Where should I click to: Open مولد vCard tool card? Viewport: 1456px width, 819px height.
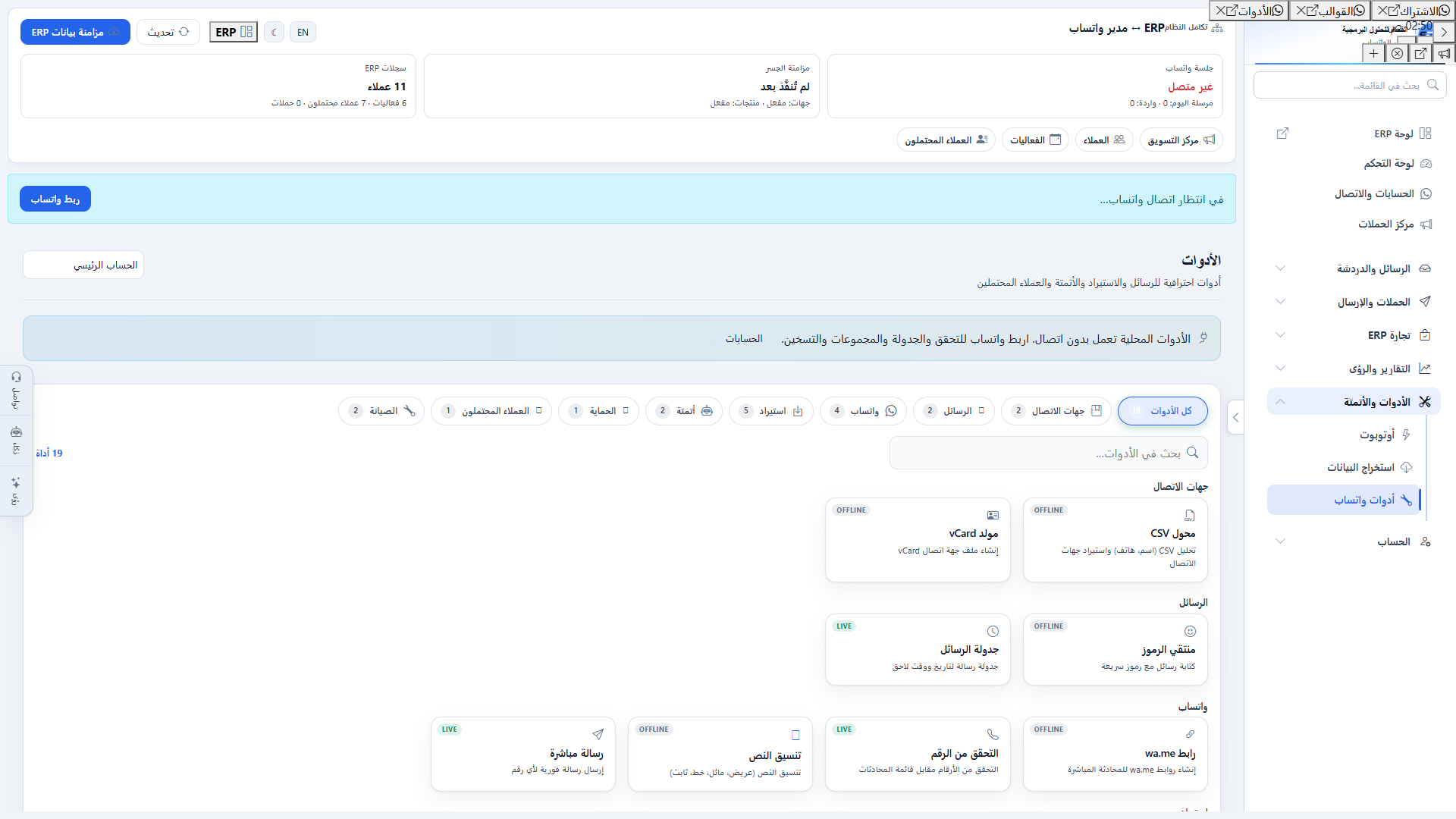point(918,540)
